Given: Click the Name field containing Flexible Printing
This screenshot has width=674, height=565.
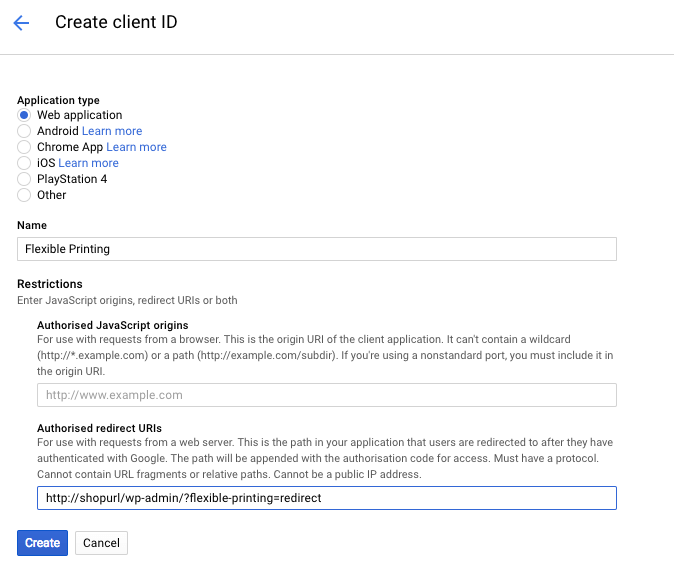Looking at the screenshot, I should coord(317,249).
